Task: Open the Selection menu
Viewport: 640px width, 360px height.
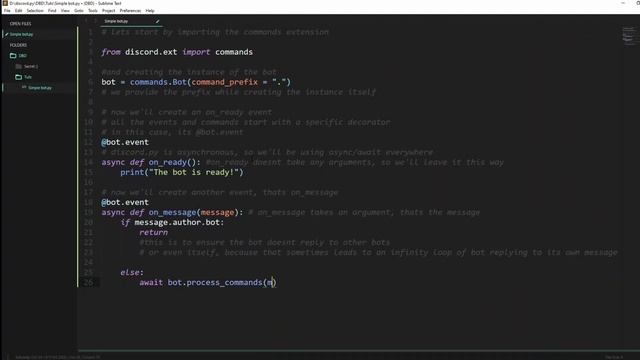Action: (35, 11)
